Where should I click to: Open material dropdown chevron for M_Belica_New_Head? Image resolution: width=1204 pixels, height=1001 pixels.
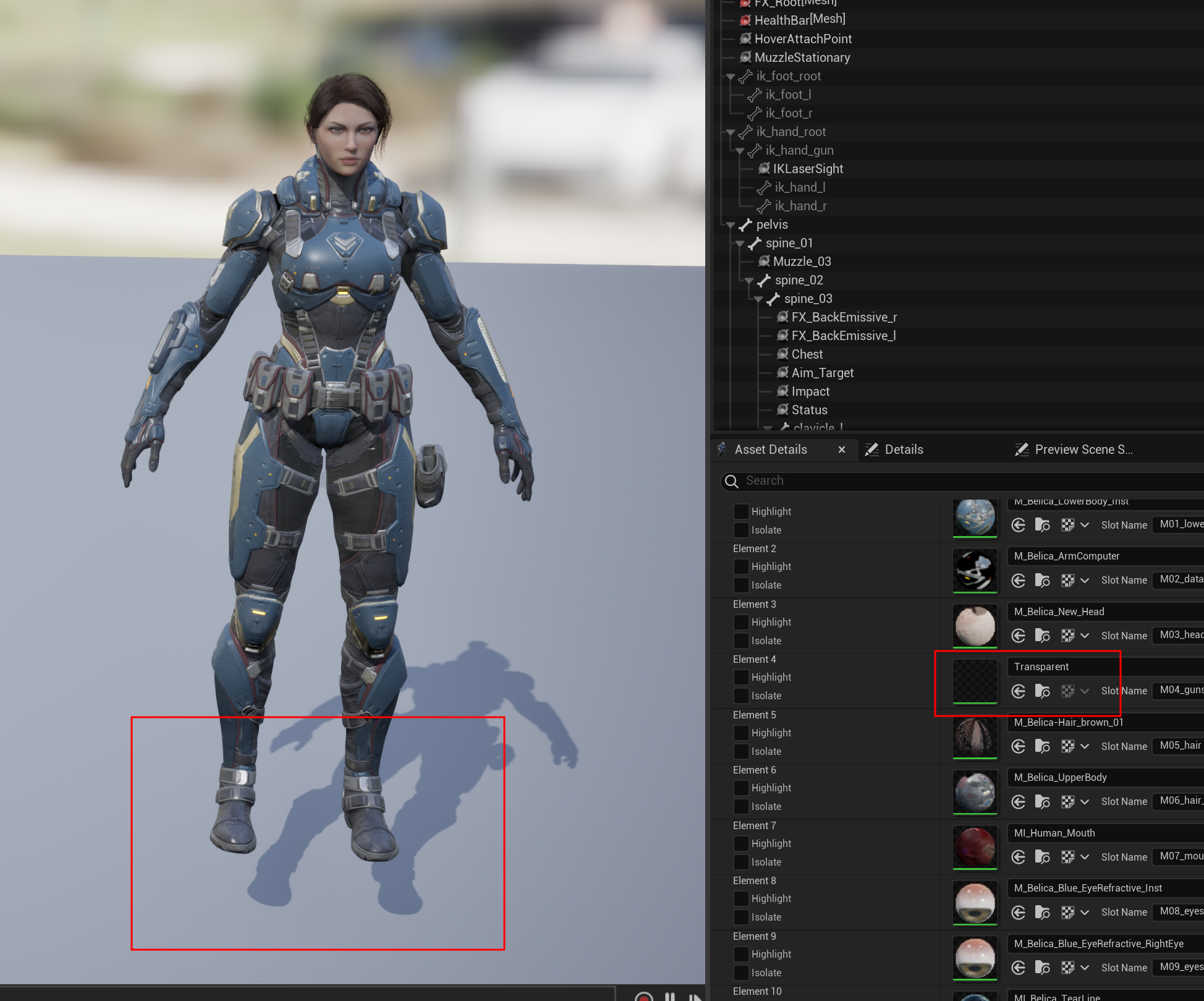(x=1085, y=636)
